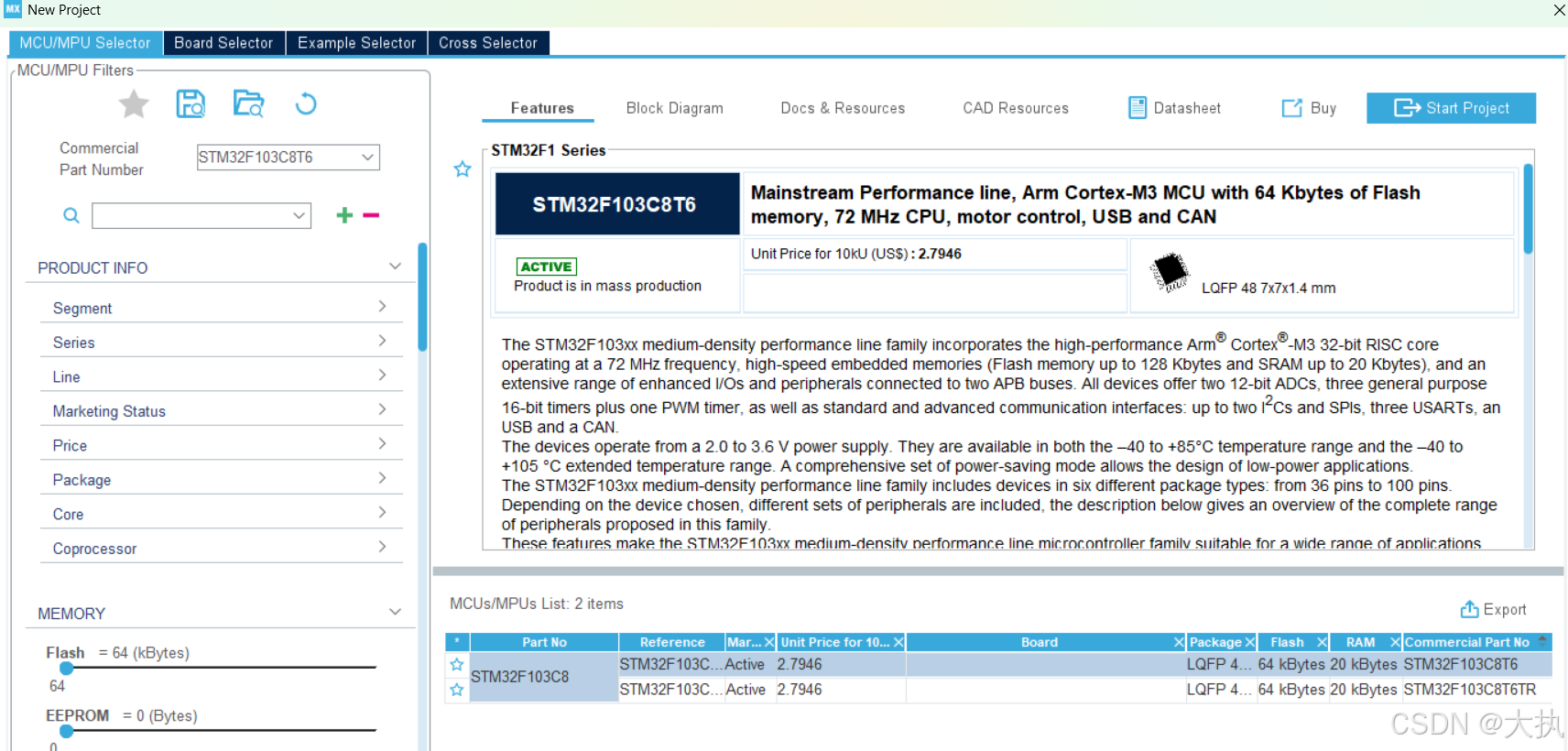
Task: Remove the Flash column via X
Action: click(1322, 642)
